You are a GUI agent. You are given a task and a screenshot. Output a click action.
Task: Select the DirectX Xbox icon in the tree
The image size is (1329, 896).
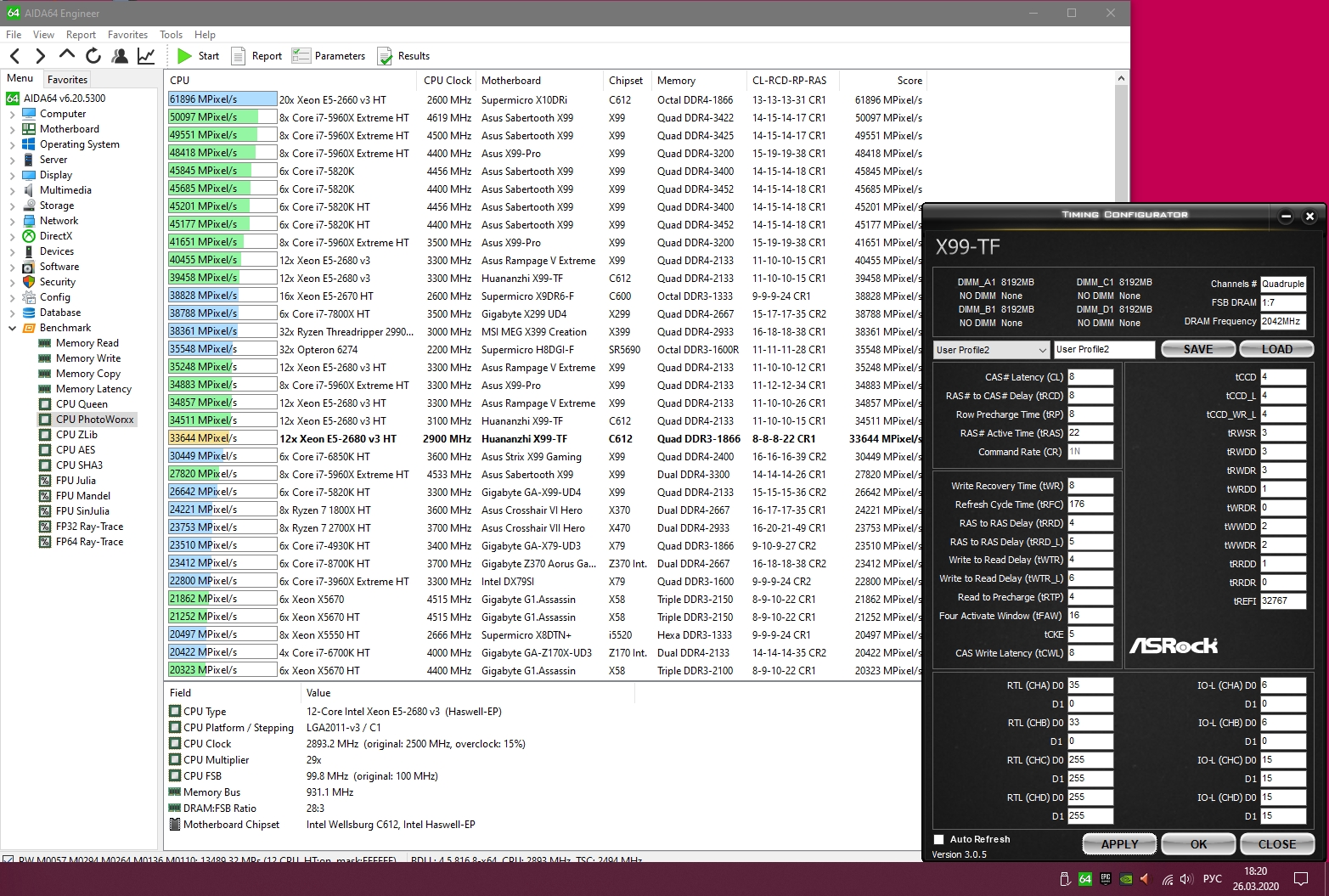tap(29, 236)
